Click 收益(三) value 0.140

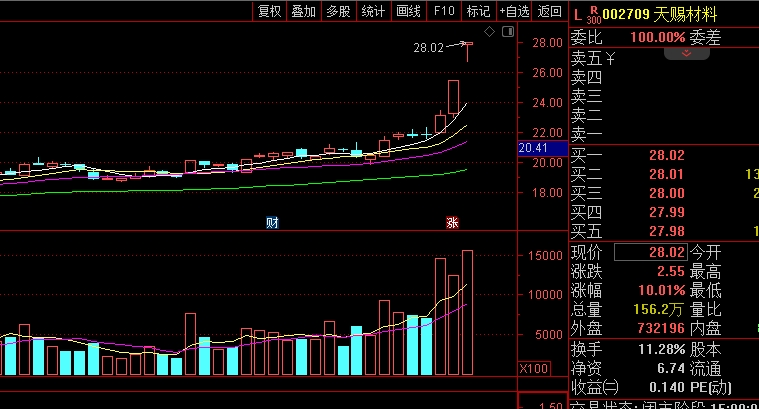667,387
